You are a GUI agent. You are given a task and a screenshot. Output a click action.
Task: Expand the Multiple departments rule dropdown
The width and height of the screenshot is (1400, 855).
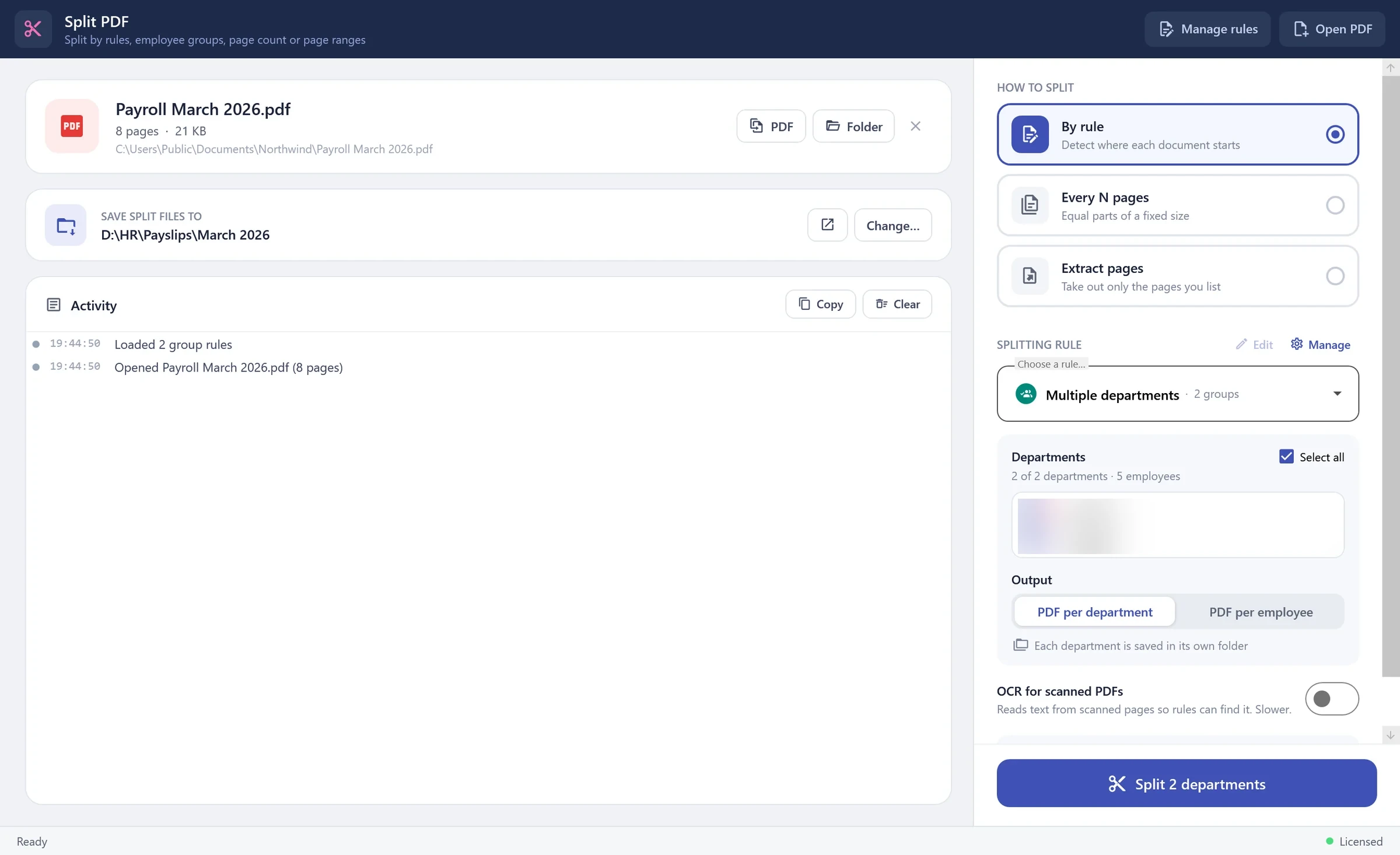tap(1178, 394)
